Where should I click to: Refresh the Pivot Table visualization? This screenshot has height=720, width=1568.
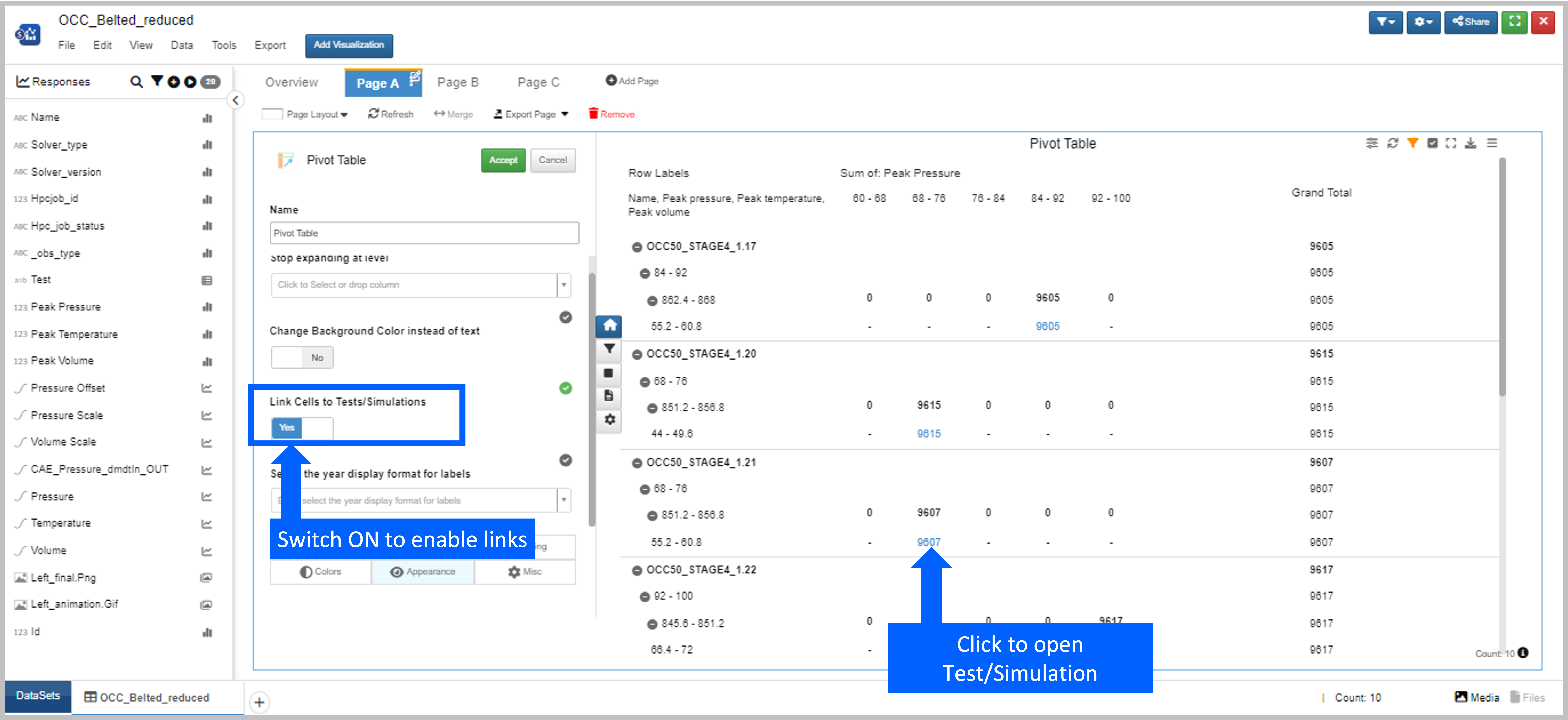pyautogui.click(x=1393, y=143)
